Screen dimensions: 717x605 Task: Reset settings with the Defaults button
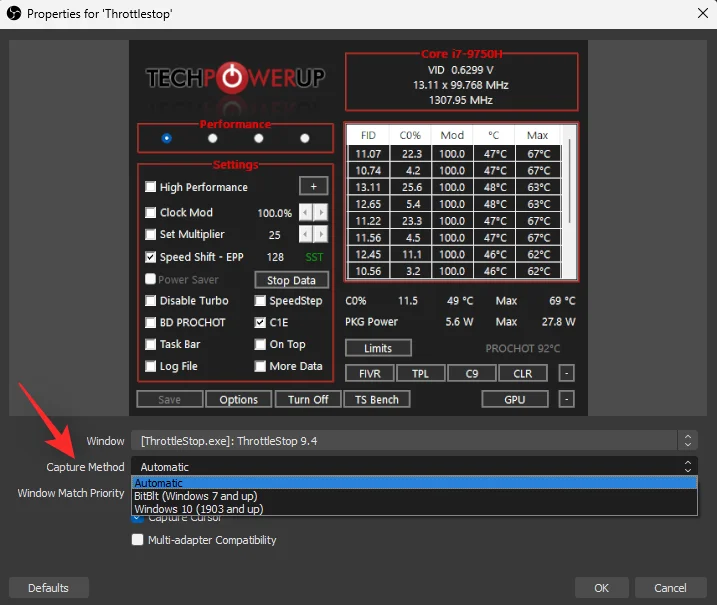point(48,588)
